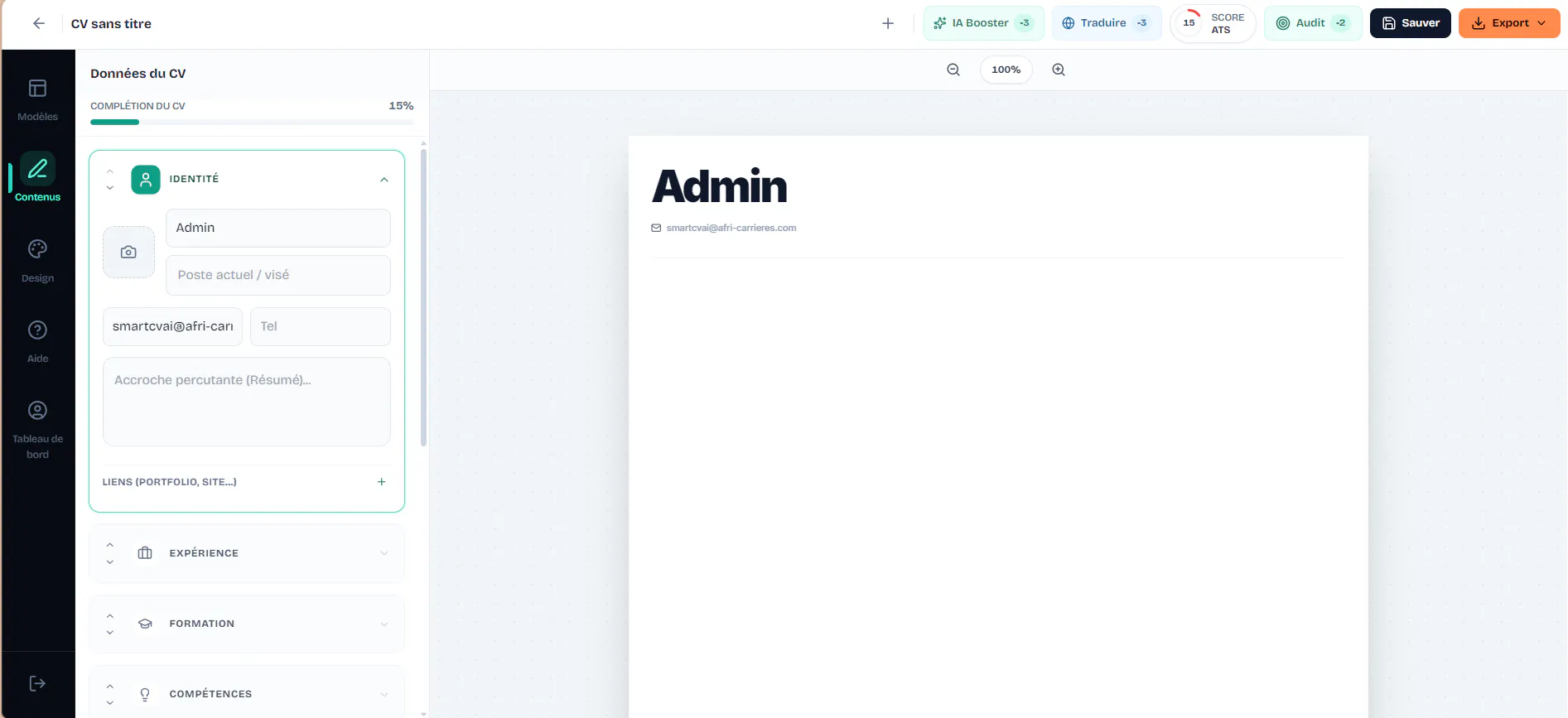Move Formation section down
This screenshot has height=718, width=1568.
click(110, 633)
